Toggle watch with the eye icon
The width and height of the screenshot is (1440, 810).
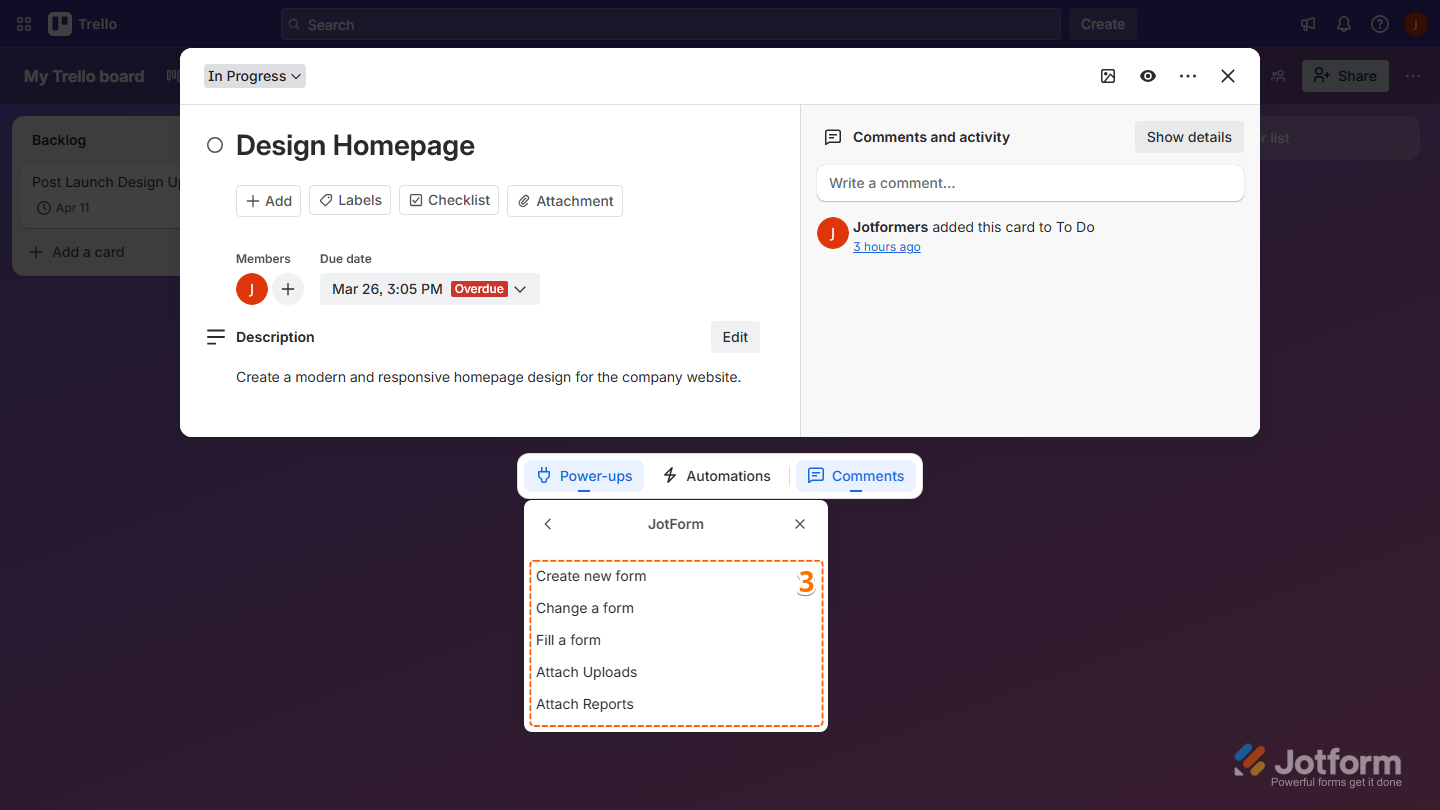point(1148,76)
